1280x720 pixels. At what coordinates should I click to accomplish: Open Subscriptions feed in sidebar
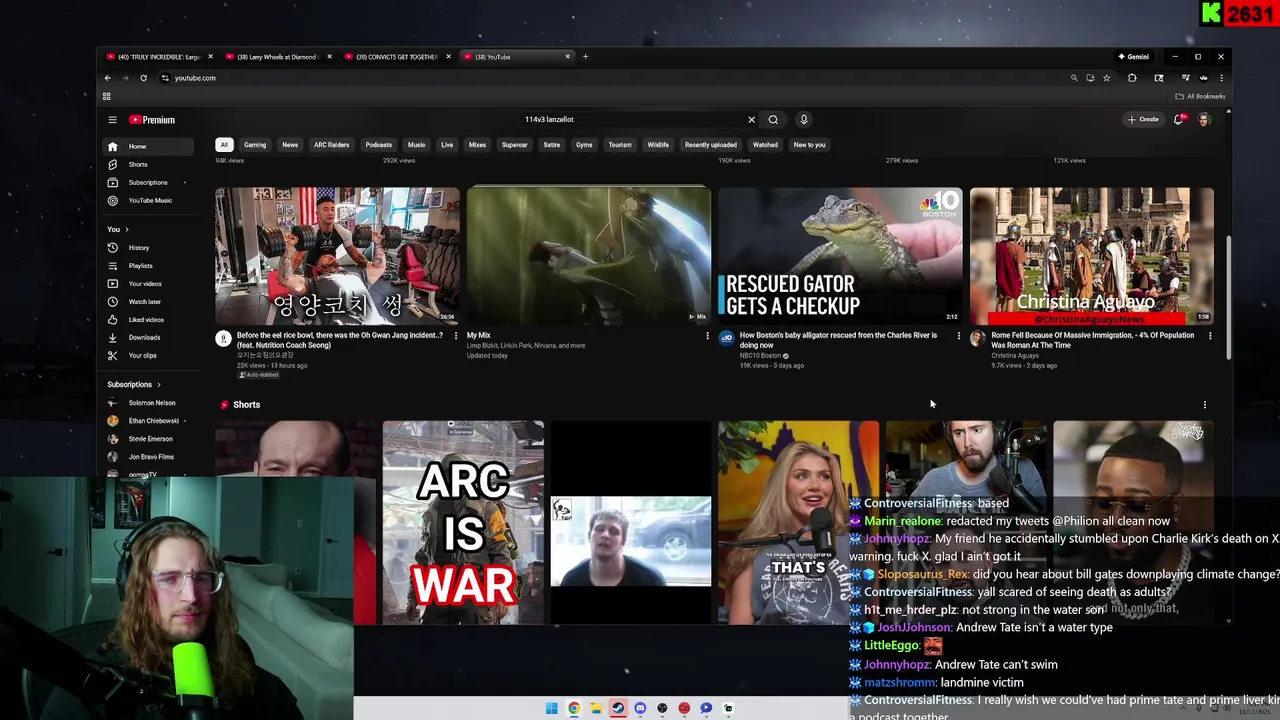tap(148, 182)
